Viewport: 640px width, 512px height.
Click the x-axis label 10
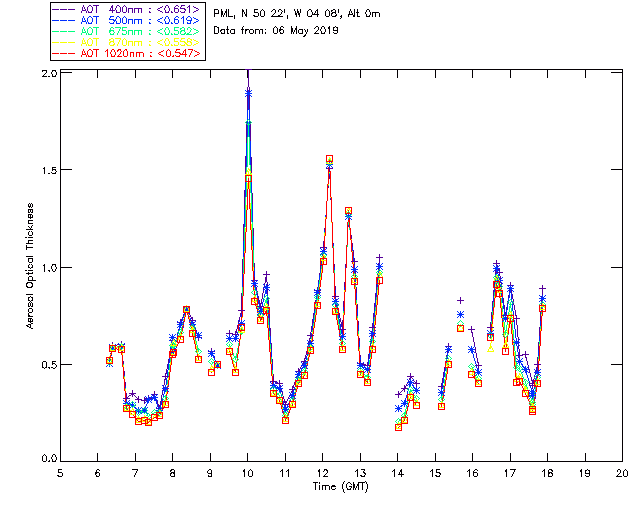click(247, 473)
